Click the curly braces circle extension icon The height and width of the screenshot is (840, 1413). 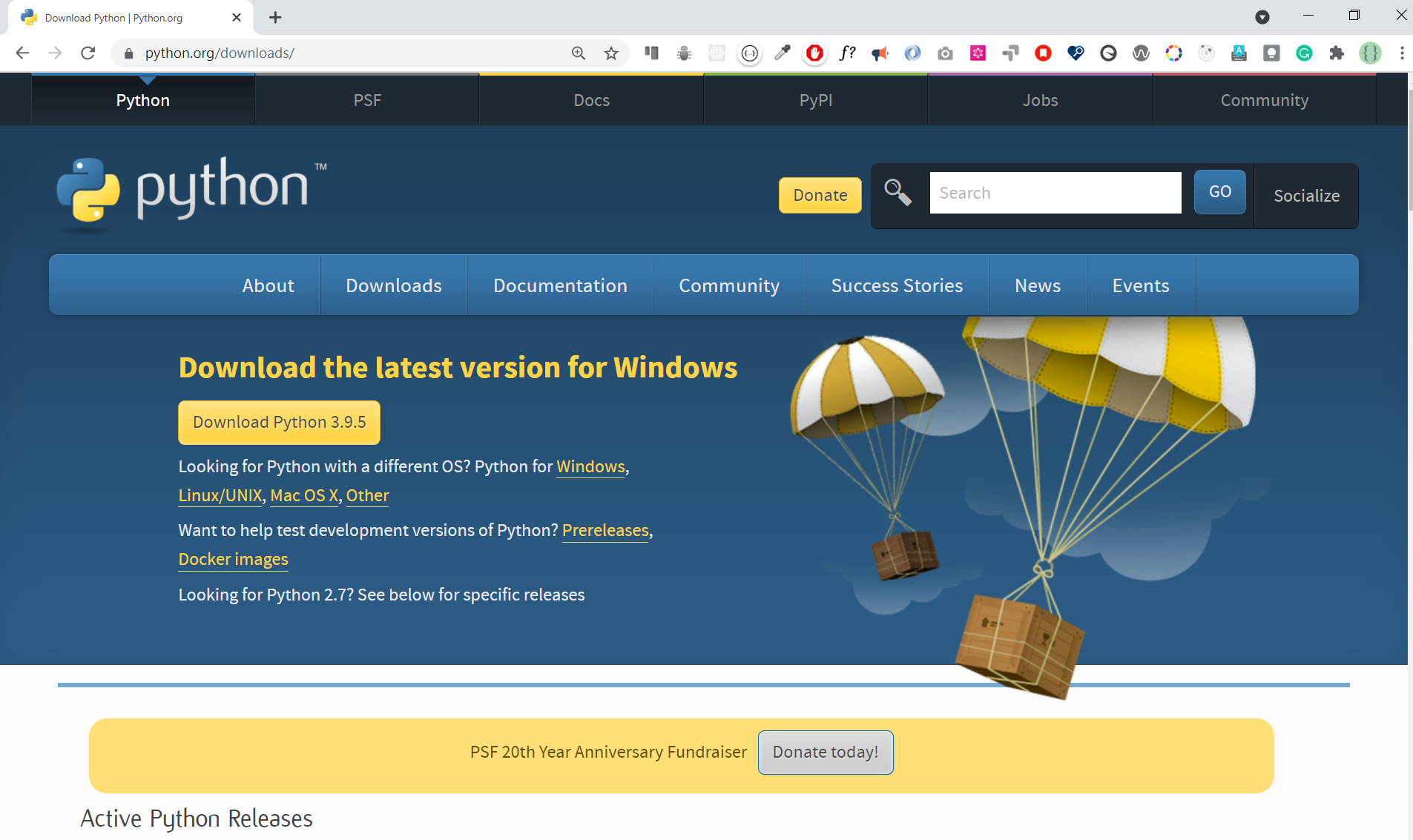[750, 53]
